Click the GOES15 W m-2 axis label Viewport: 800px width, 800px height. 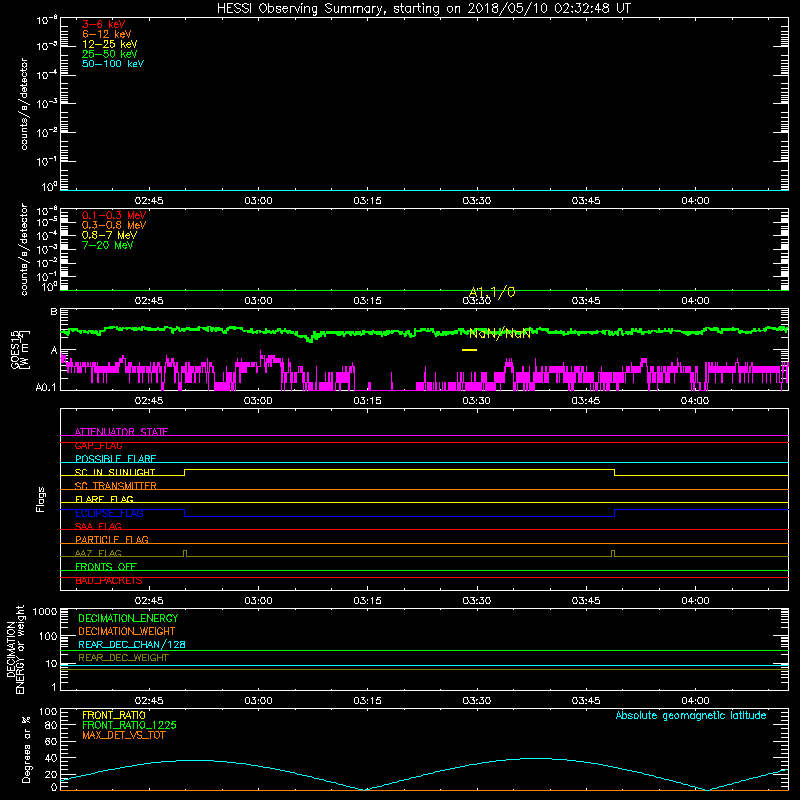[20, 349]
